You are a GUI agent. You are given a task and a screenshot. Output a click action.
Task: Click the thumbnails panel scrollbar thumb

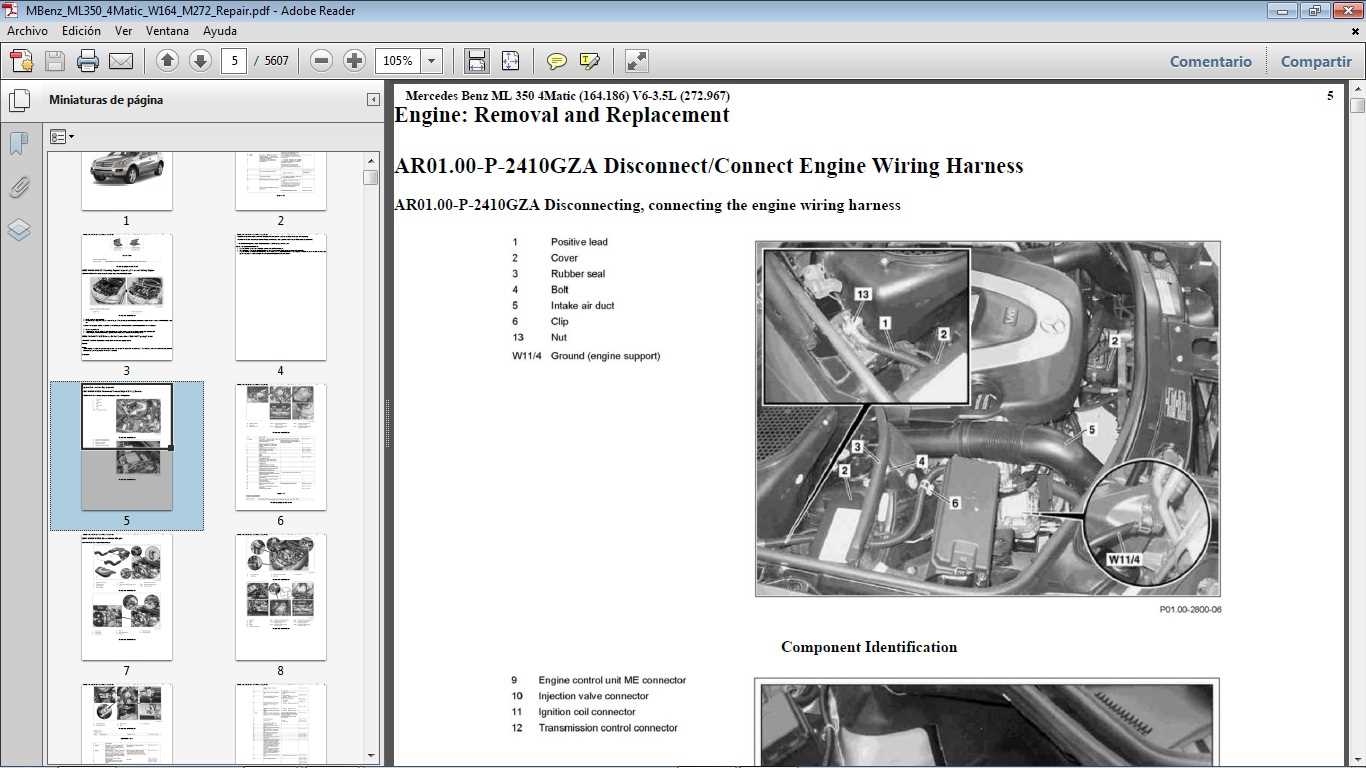tap(371, 177)
